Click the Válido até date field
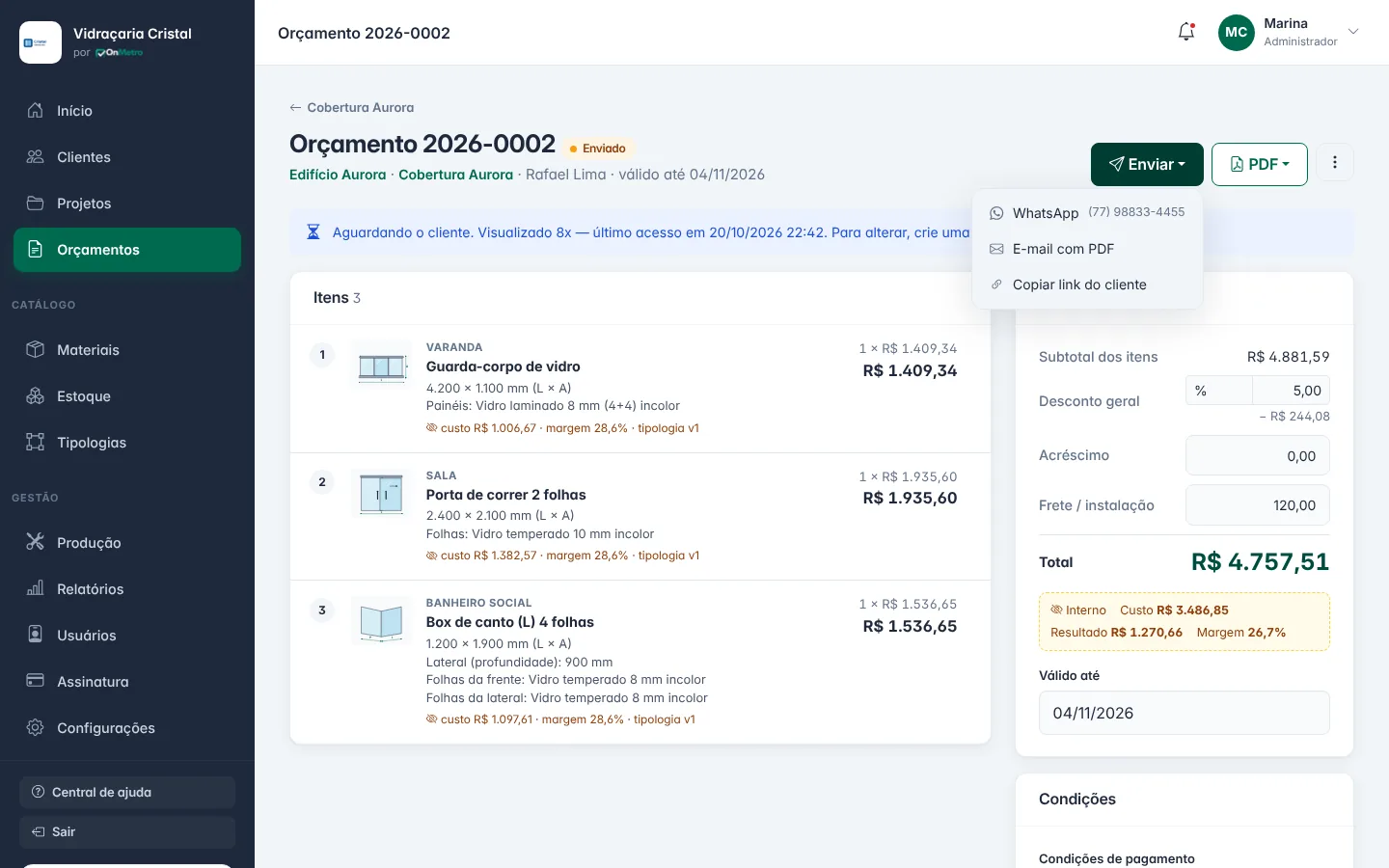 click(1185, 713)
